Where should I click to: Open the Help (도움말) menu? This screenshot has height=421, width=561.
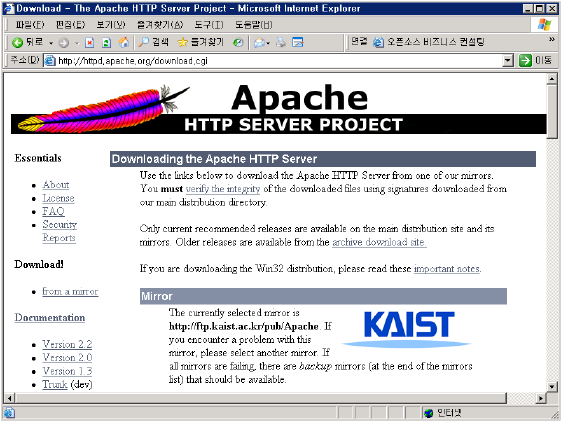[254, 25]
